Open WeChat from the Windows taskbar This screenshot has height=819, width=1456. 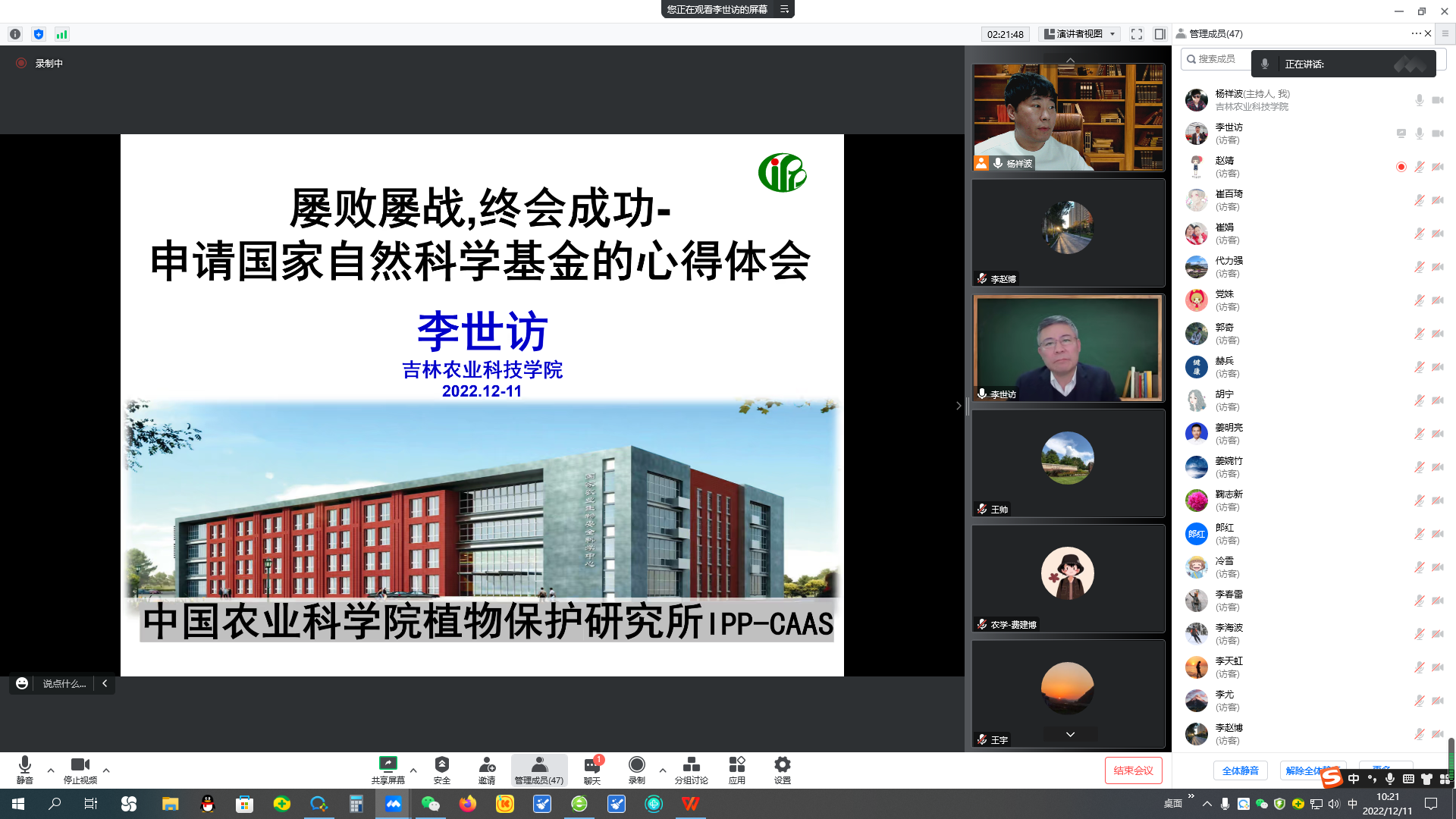[430, 804]
